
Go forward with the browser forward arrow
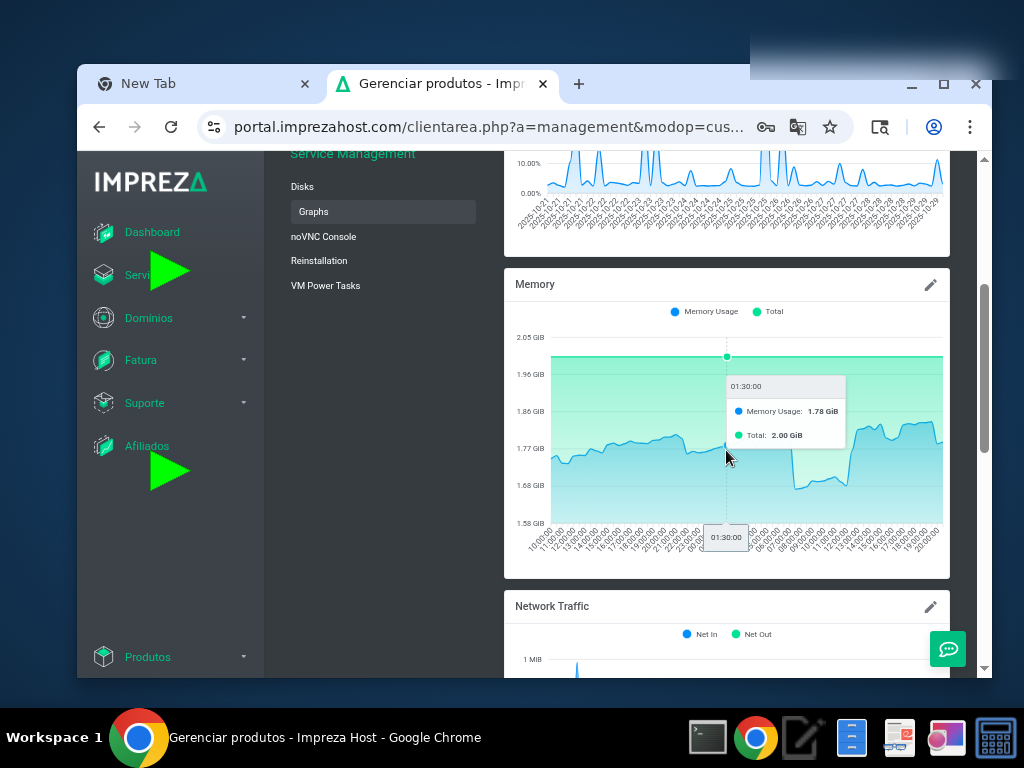[x=135, y=127]
